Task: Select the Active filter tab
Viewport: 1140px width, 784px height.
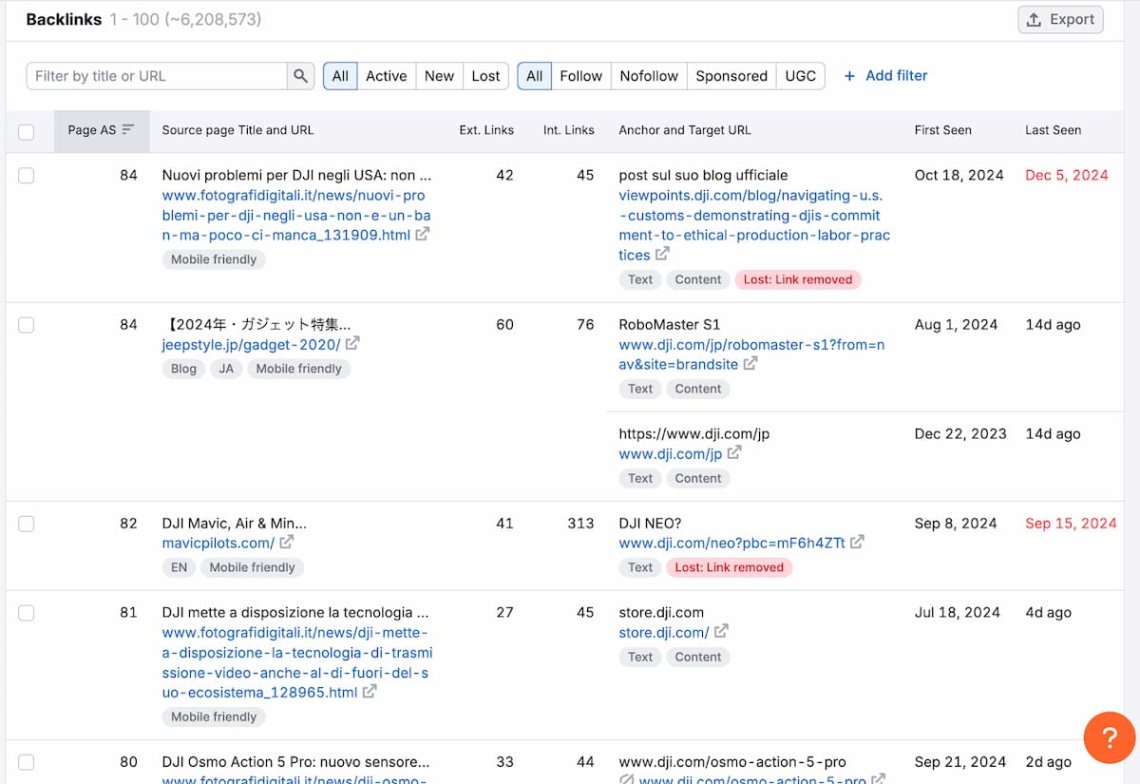Action: click(386, 76)
